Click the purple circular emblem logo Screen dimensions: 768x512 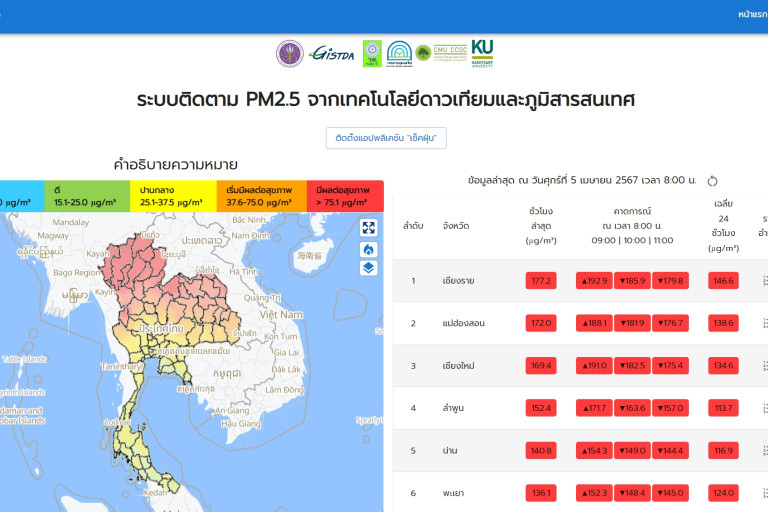(290, 53)
